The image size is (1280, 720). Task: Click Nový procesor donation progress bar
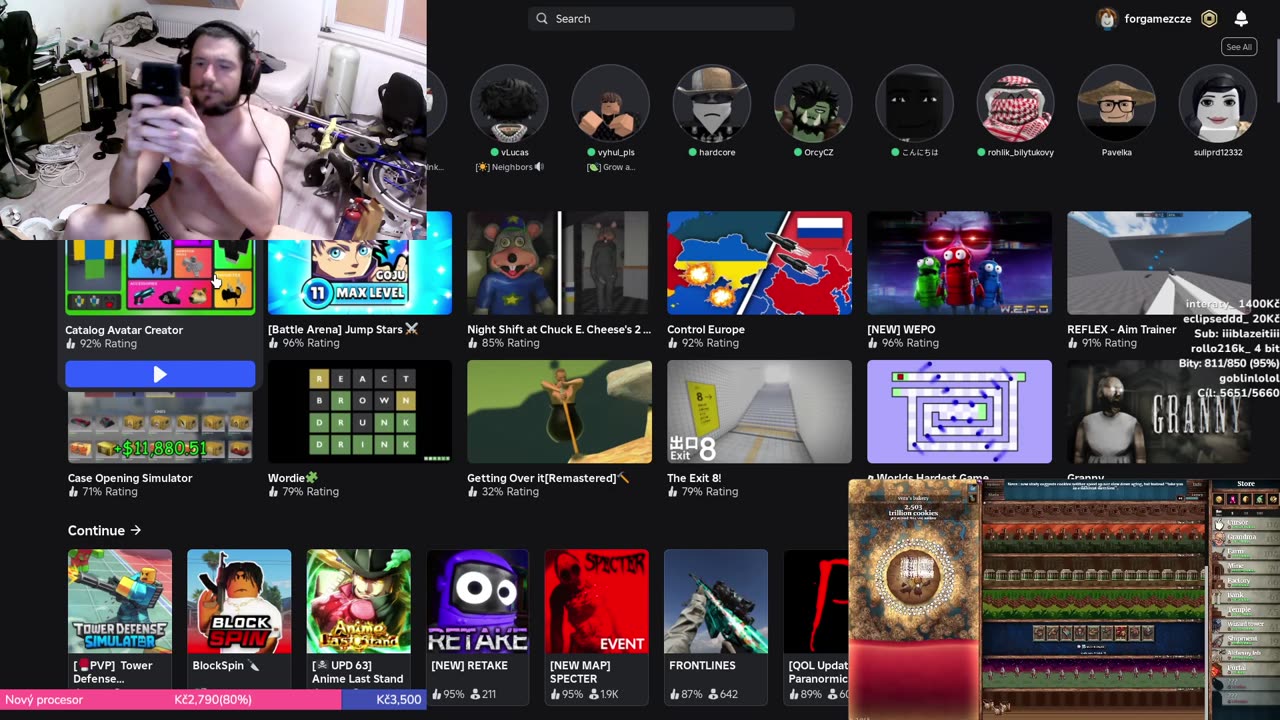point(213,700)
